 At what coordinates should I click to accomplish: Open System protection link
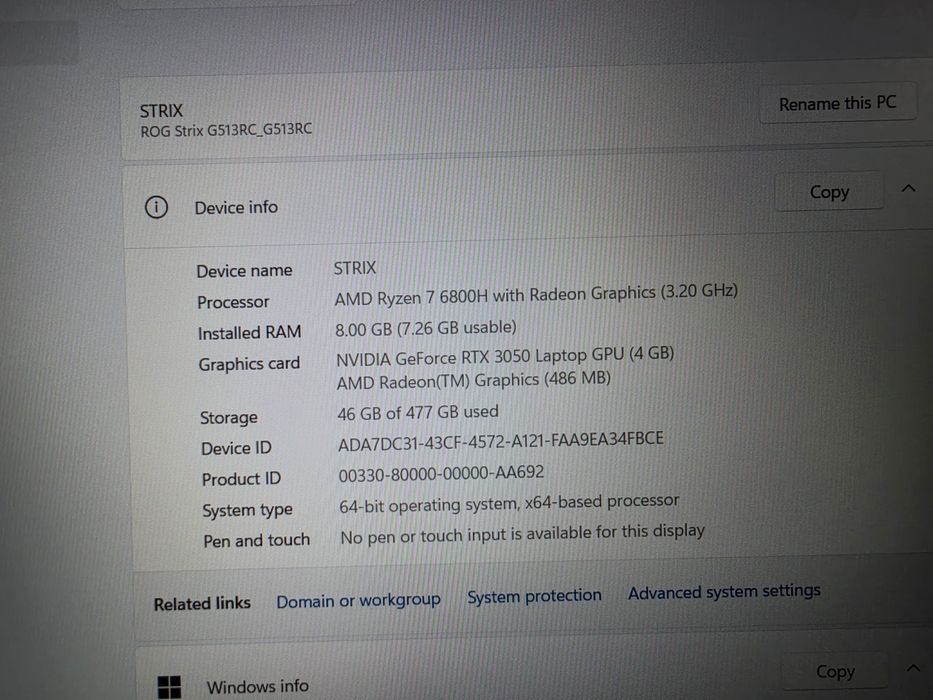pyautogui.click(x=534, y=596)
